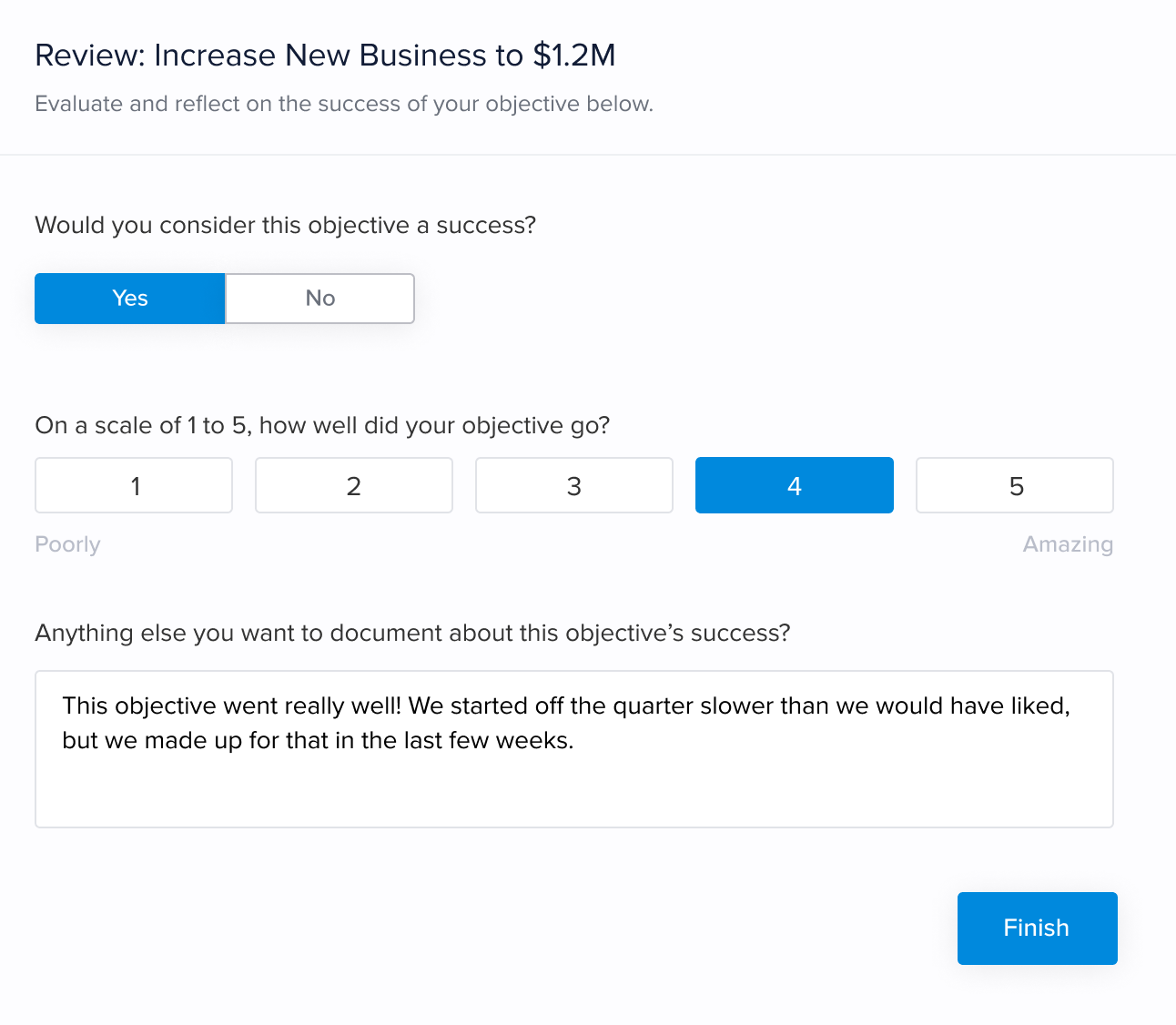Viewport: 1176px width, 1025px height.
Task: Click the '$1.2M' amount in the title
Action: coord(574,56)
